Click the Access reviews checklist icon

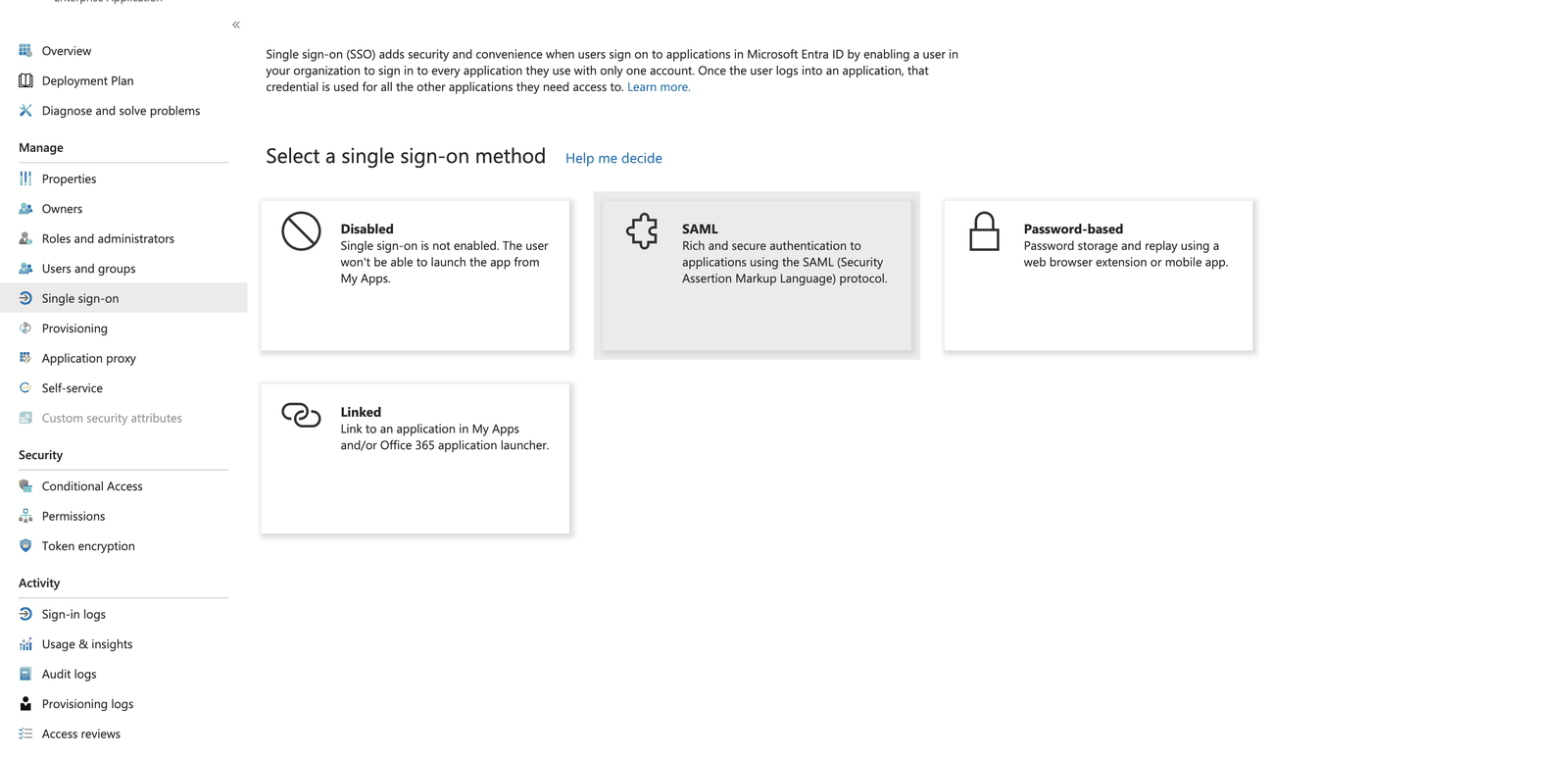(25, 734)
